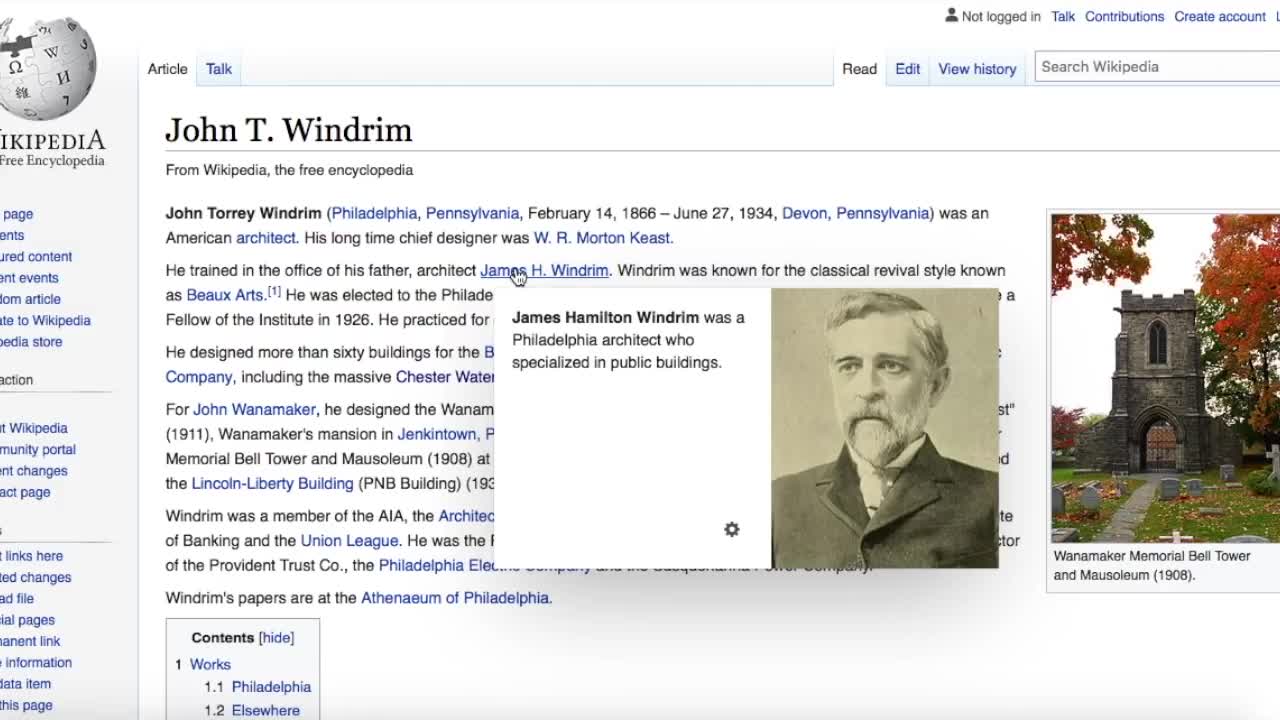
Task: Open the Lincoln-Liberty Building link
Action: pos(273,483)
